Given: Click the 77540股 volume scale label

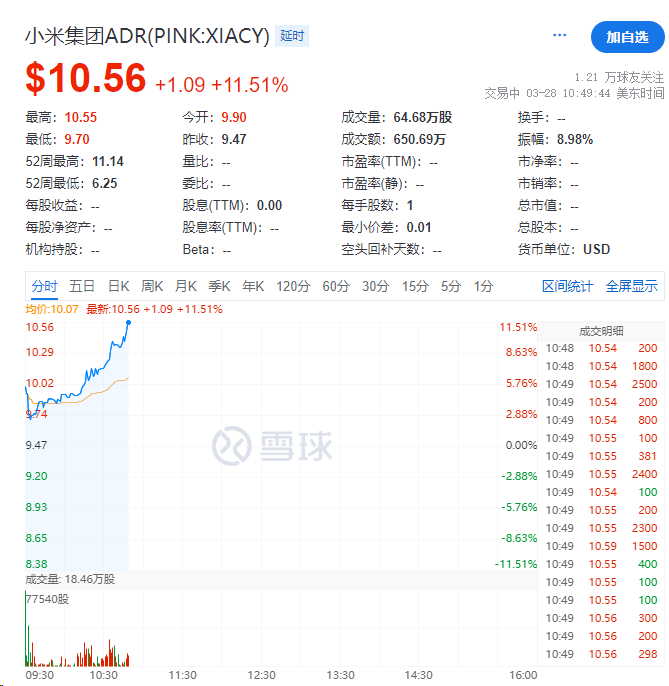Looking at the screenshot, I should (47, 599).
